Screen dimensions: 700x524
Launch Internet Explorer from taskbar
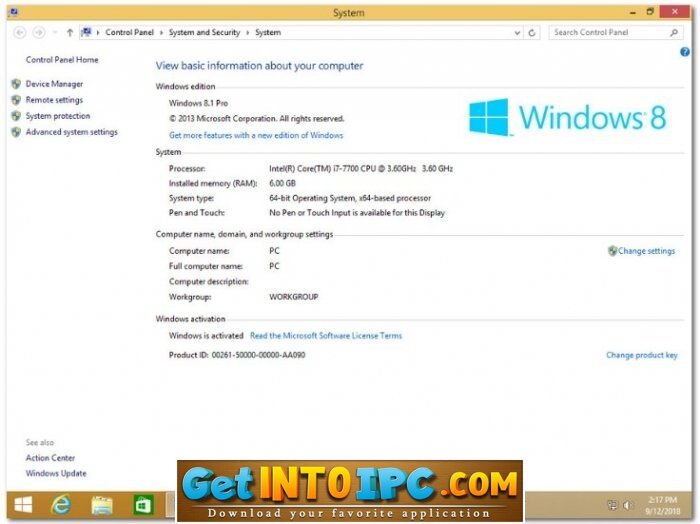click(61, 505)
